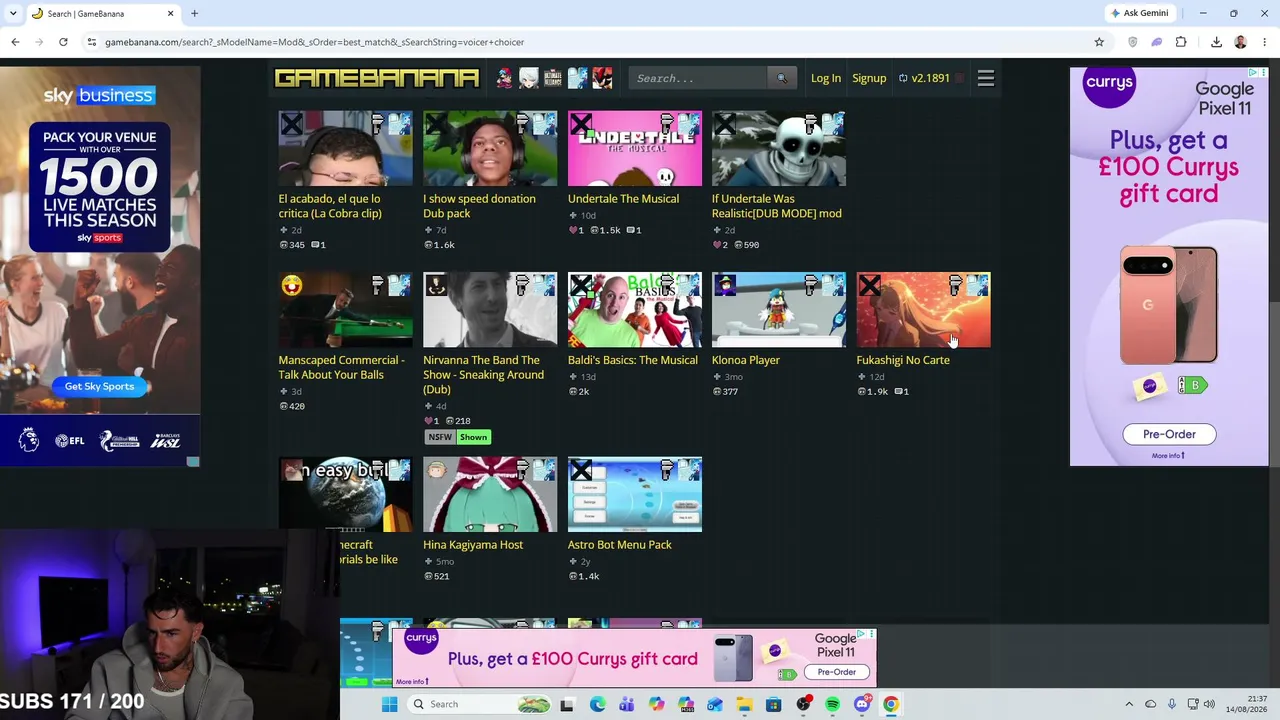Open the Hina Kagiyama Host thumbnail

click(x=490, y=495)
